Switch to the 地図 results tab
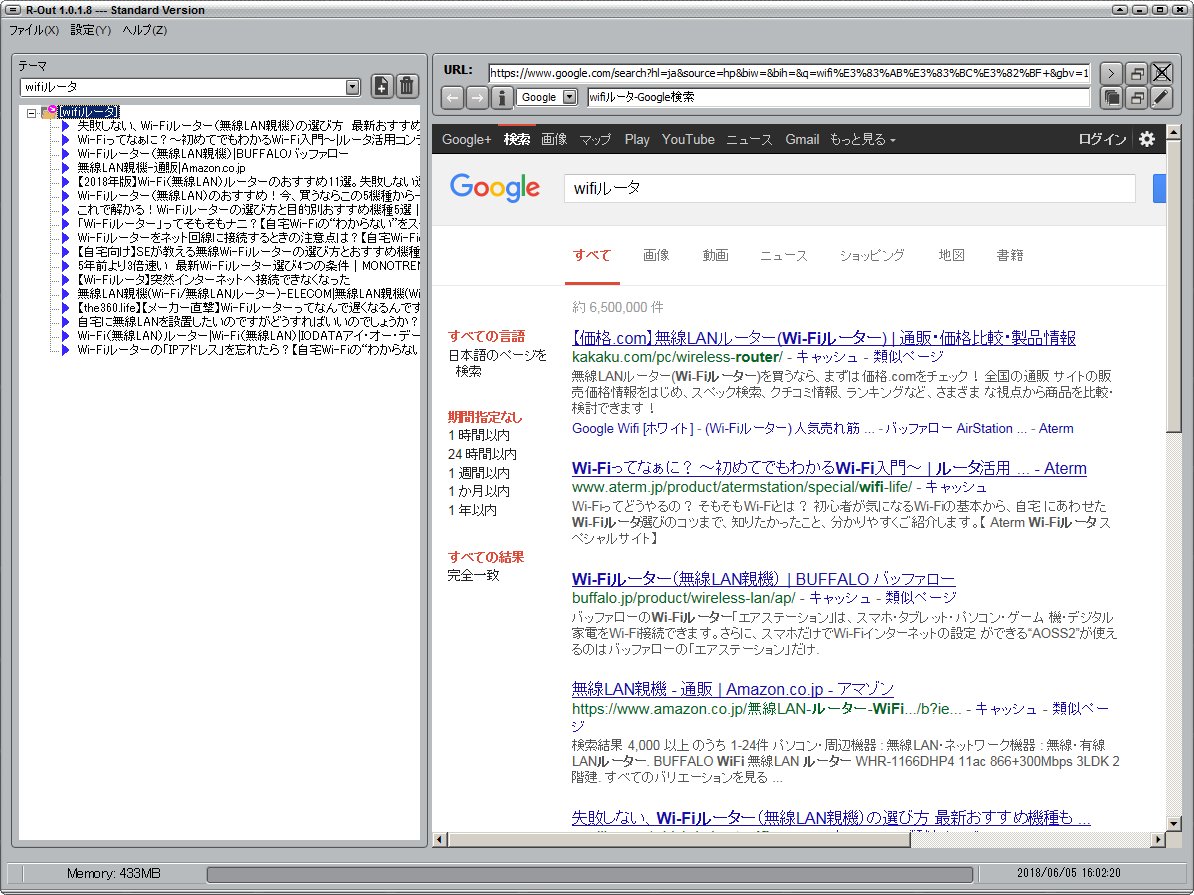Screen dimensions: 1194x895 [x=952, y=255]
